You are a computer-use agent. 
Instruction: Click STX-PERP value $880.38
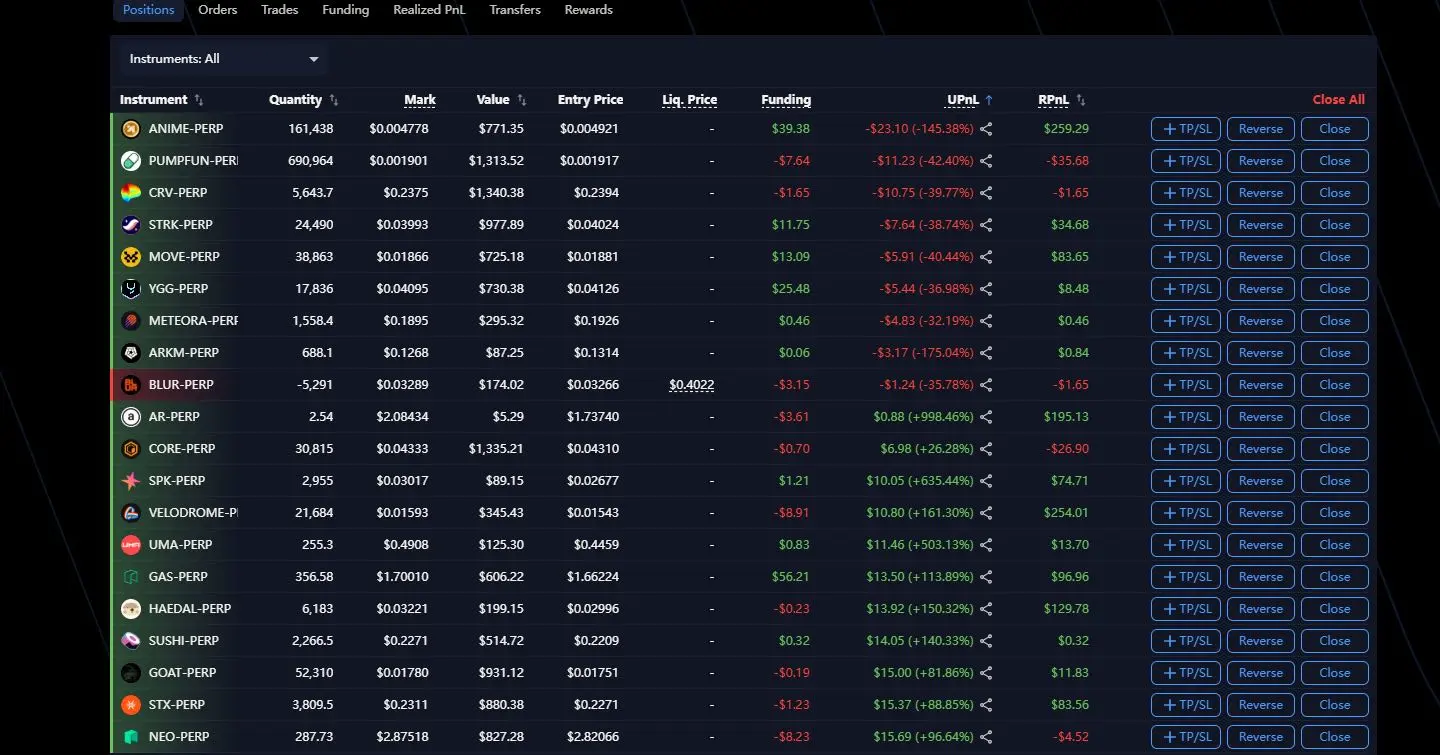pyautogui.click(x=502, y=705)
